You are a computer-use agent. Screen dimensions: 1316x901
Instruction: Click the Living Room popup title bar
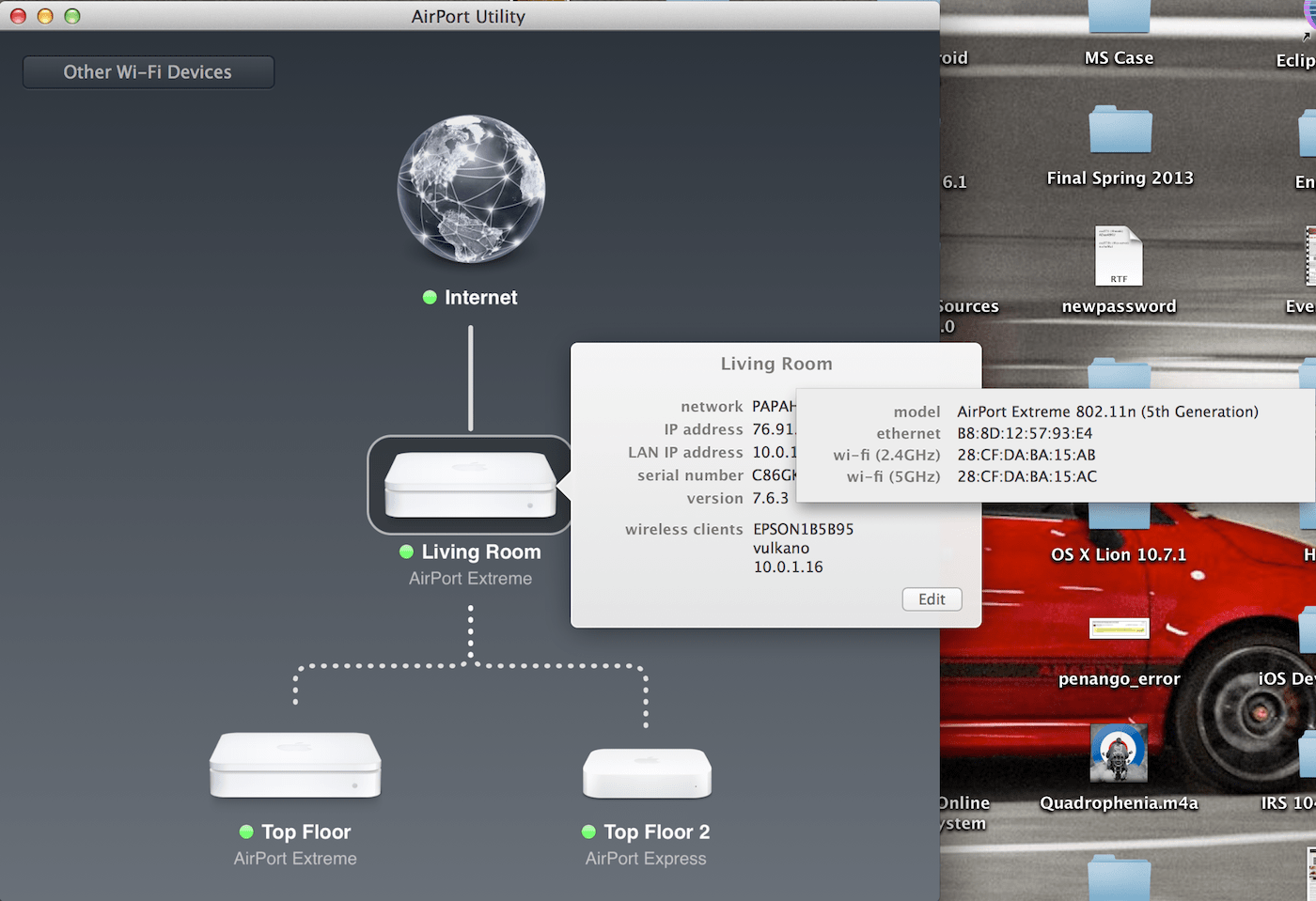click(x=776, y=364)
